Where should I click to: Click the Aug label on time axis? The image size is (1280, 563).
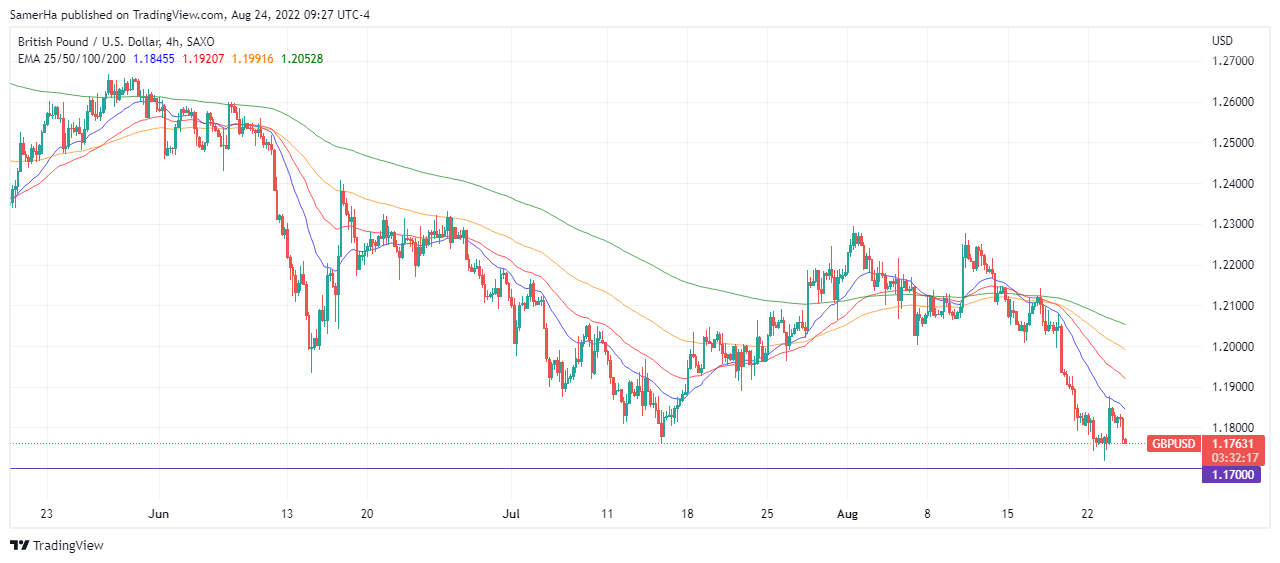coord(846,514)
